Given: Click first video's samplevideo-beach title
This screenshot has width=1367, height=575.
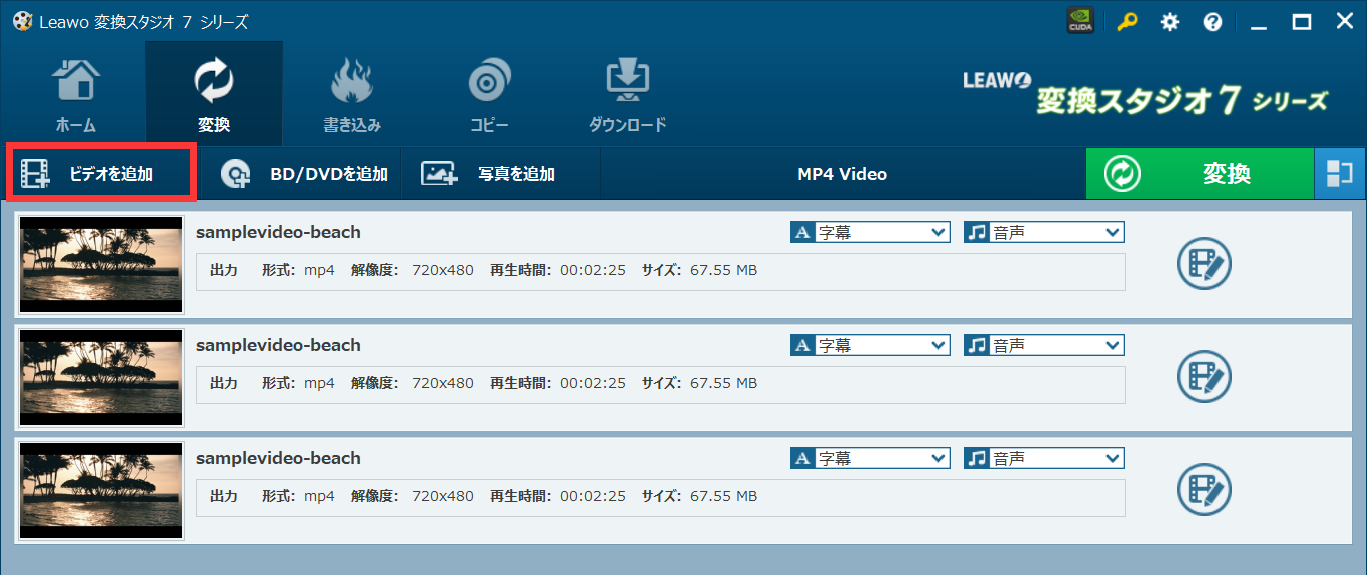Looking at the screenshot, I should (278, 232).
